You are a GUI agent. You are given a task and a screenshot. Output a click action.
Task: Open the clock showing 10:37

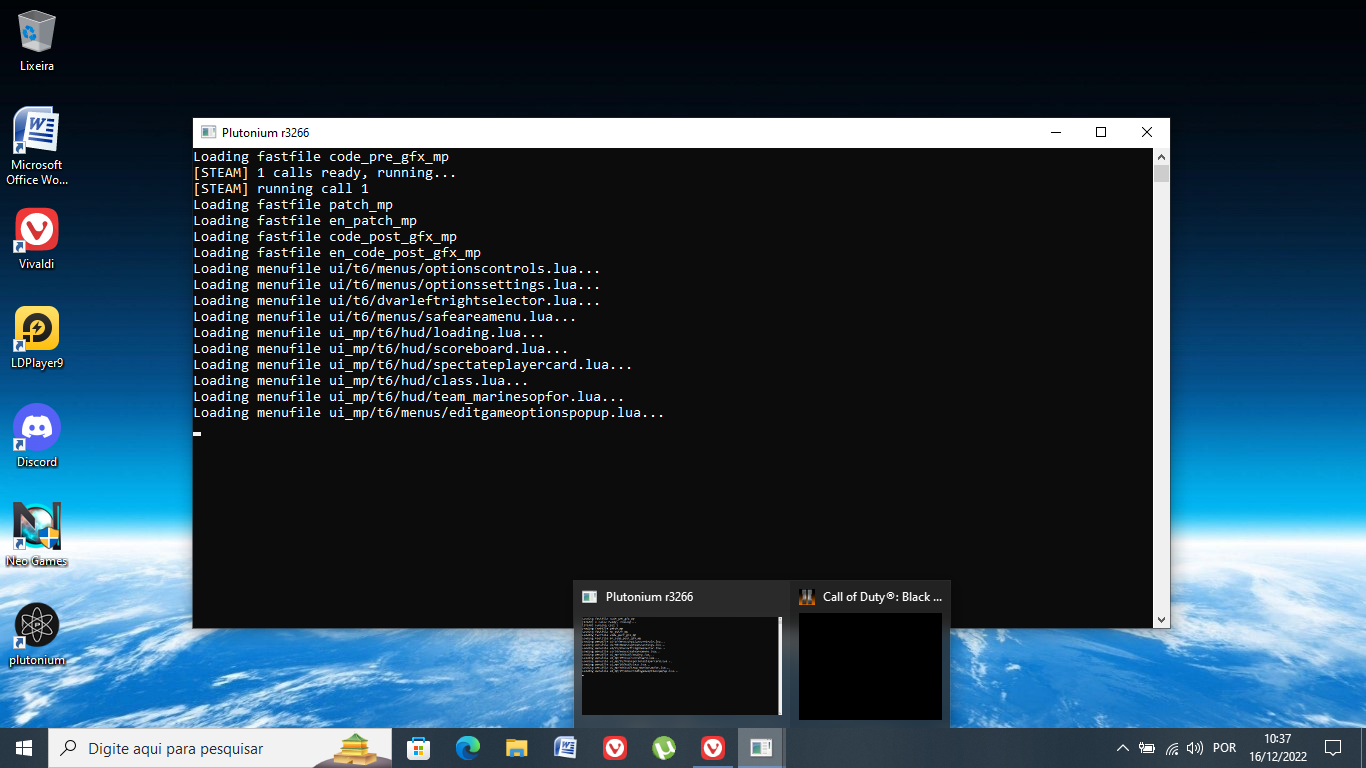pos(1277,748)
